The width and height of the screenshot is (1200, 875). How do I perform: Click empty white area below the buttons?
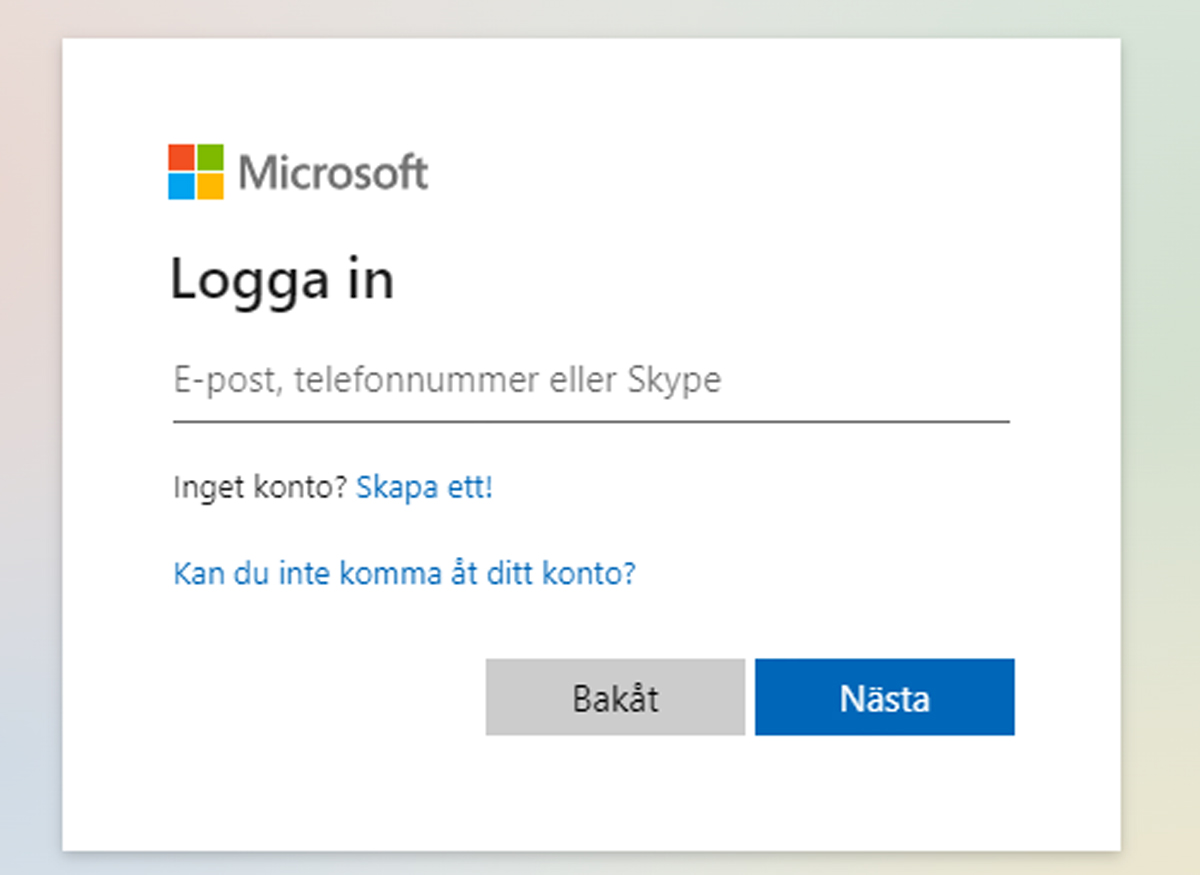[x=590, y=795]
